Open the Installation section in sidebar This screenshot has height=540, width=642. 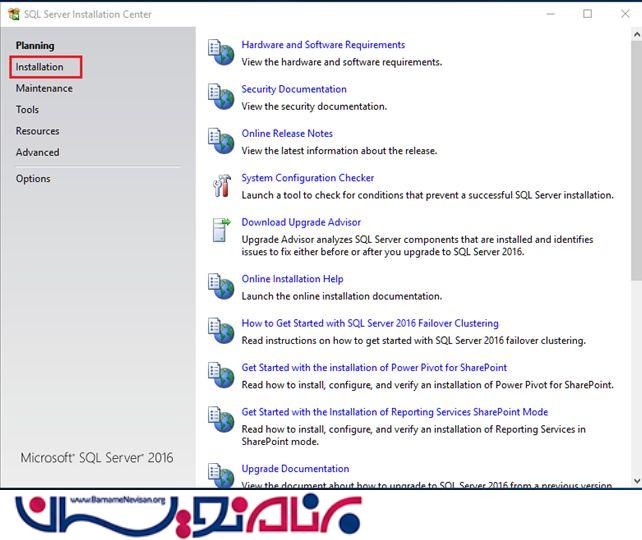(40, 67)
